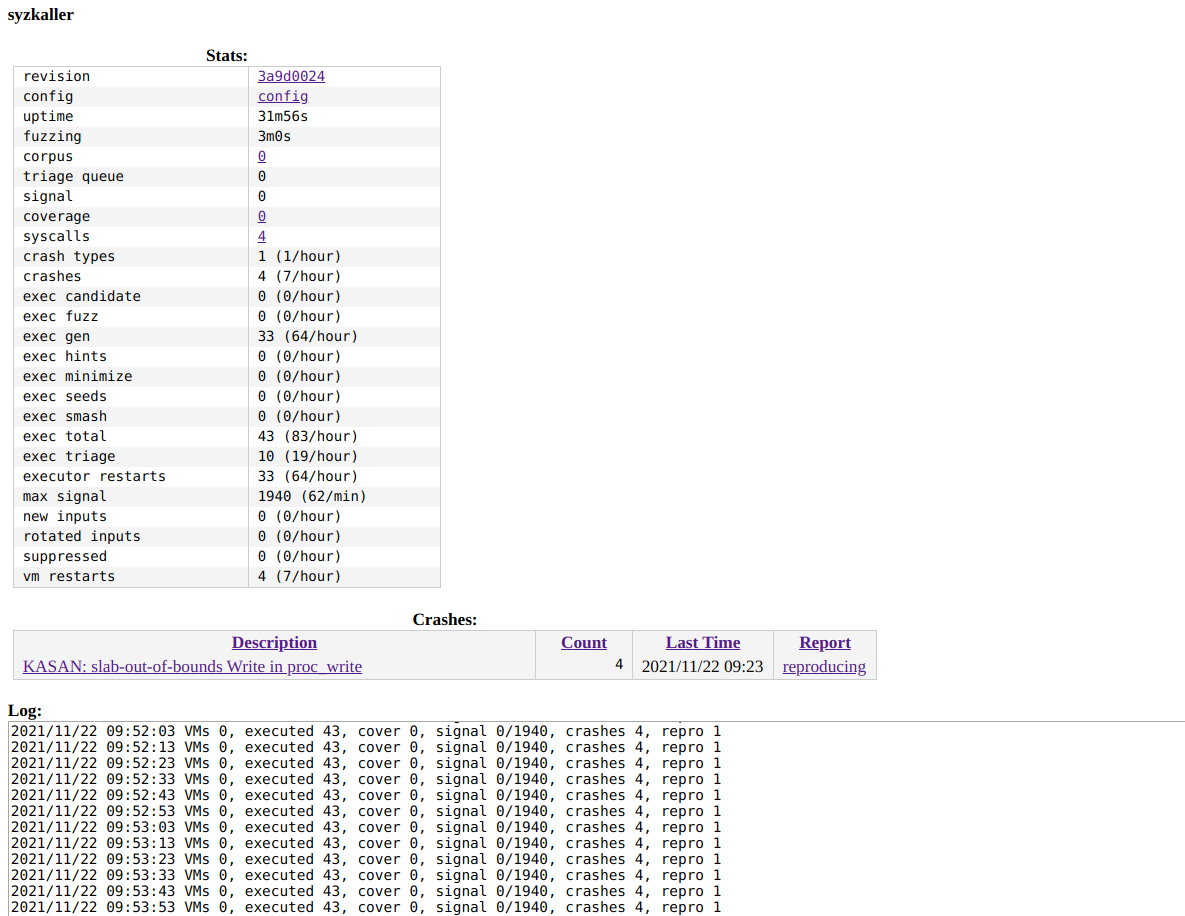Sort crashes by Report column
Screen dimensions: 1185x916
824,642
